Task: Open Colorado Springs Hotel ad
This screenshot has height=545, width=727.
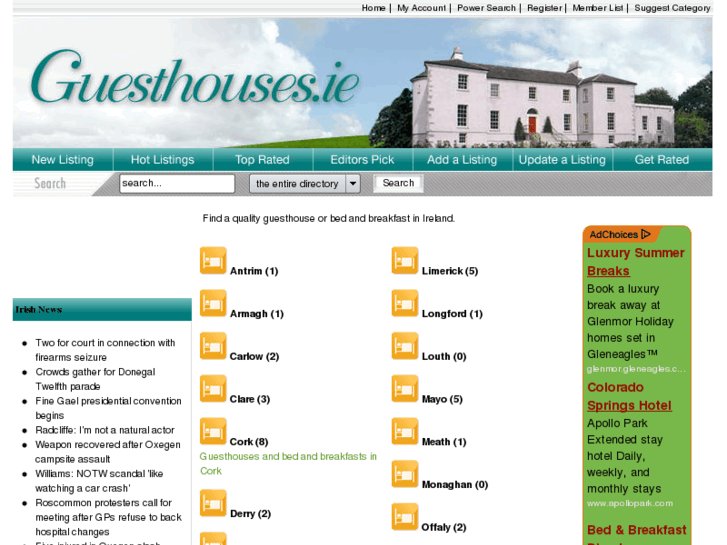Action: pyautogui.click(x=629, y=397)
